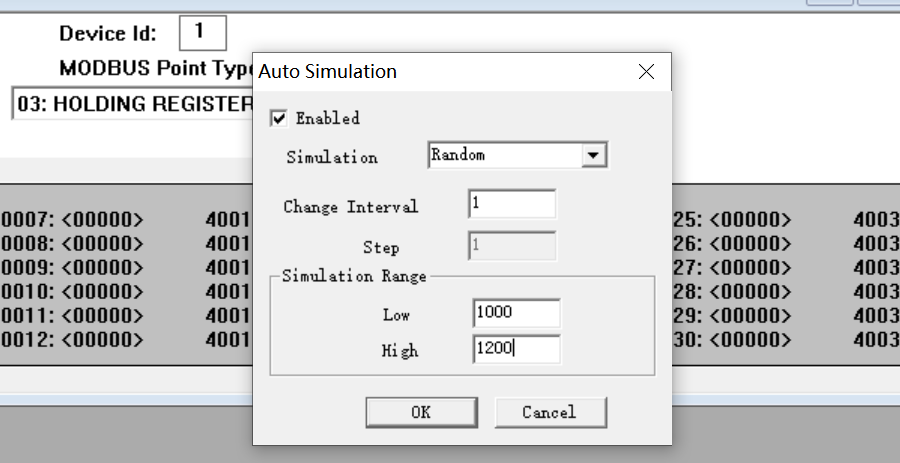This screenshot has width=900, height=463.
Task: Click the Change Interval input field
Action: (x=512, y=204)
